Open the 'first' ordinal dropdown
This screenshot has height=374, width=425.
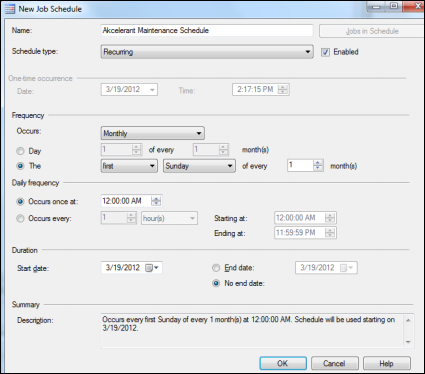129,166
